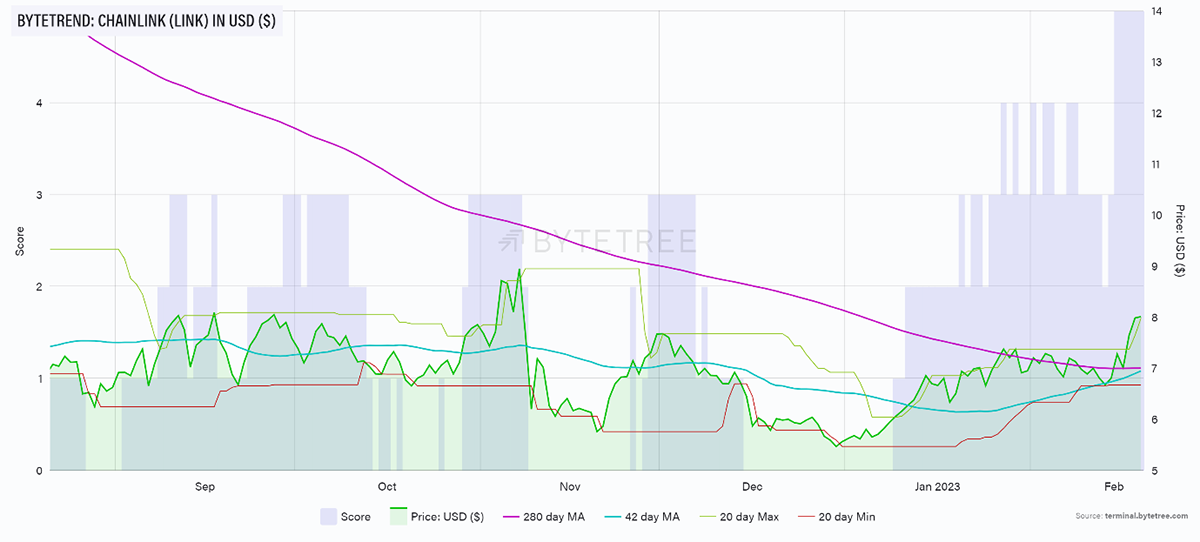Click the 10 tick on price axis
1200x542 pixels.
[x=1155, y=215]
